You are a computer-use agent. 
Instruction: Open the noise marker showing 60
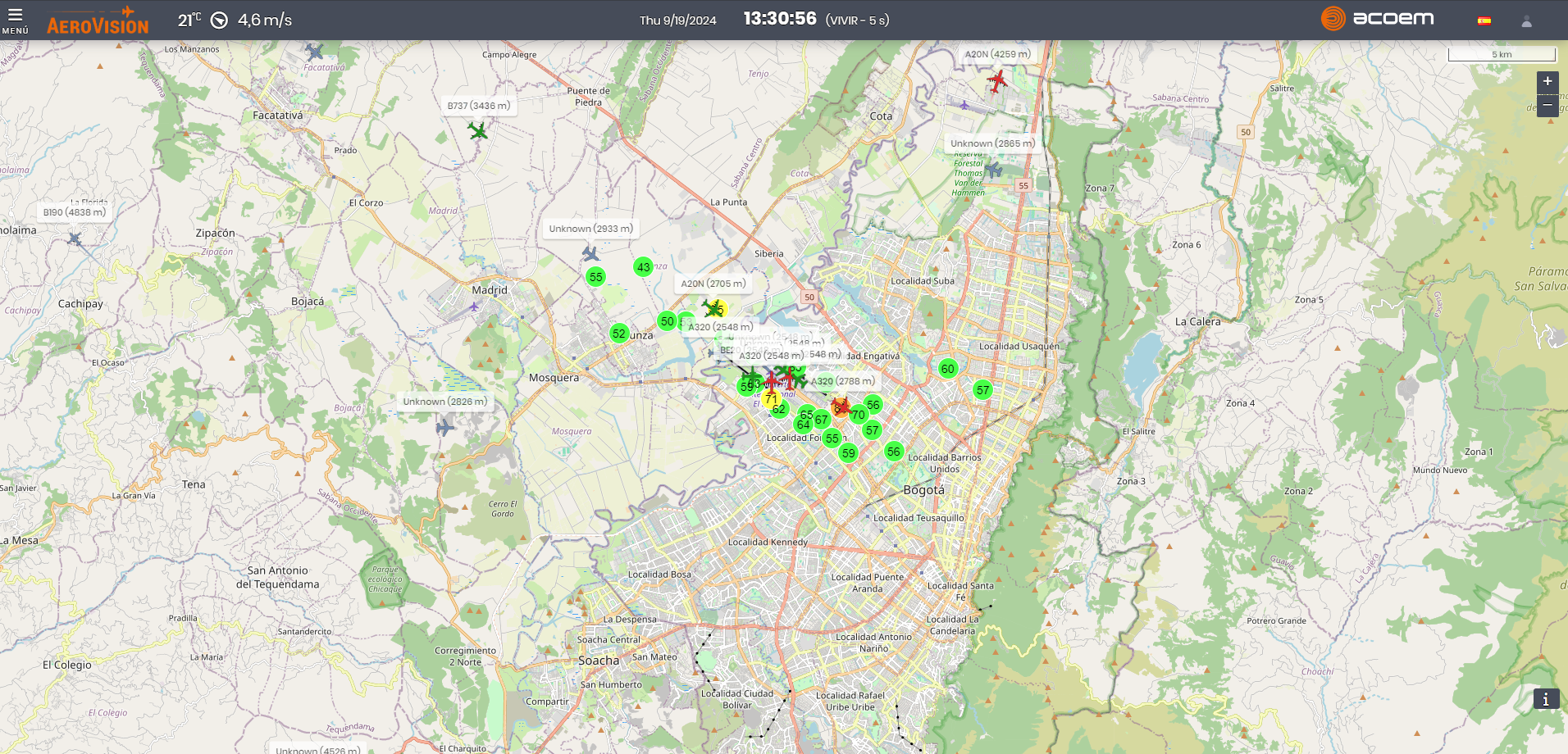pyautogui.click(x=947, y=369)
